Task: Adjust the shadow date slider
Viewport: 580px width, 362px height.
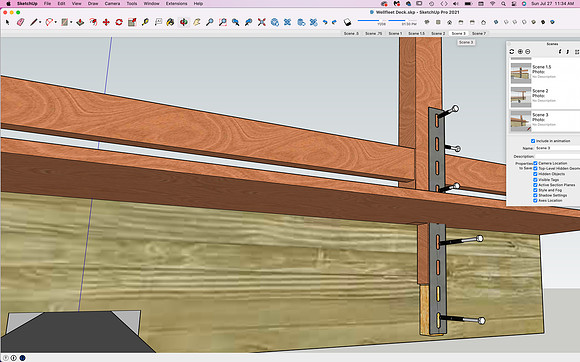Action: pyautogui.click(x=371, y=20)
